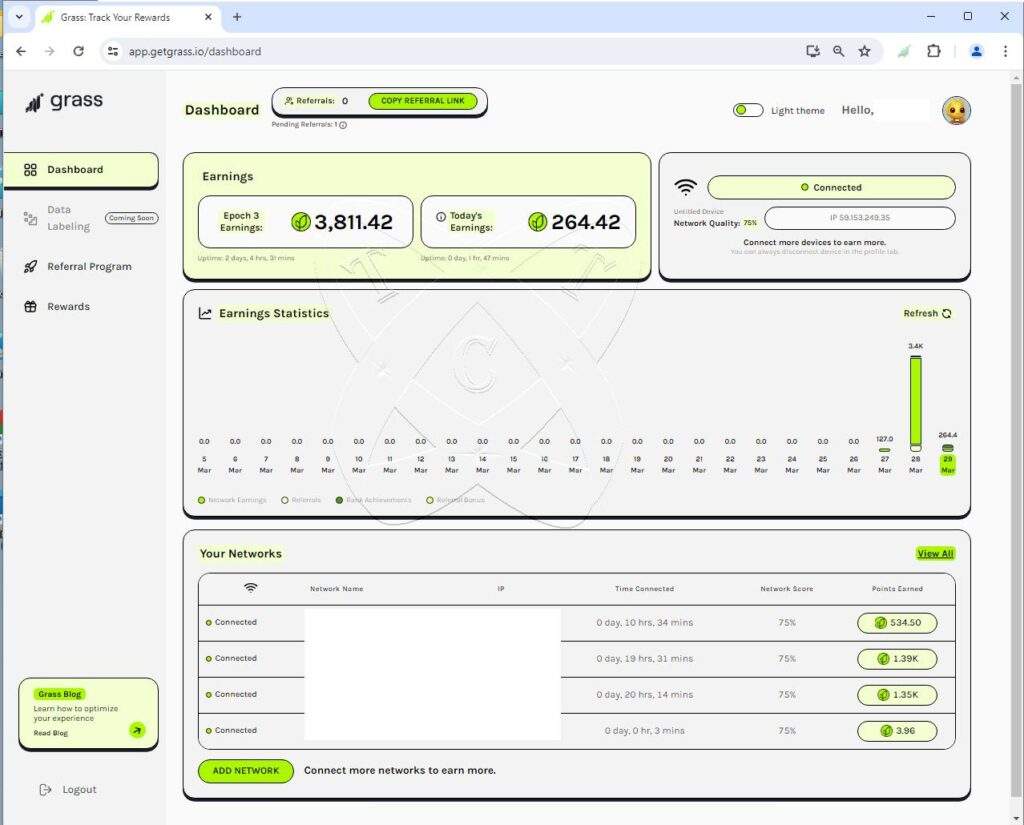Select the 27 Mar bar in chart
This screenshot has height=825, width=1024.
[x=884, y=449]
